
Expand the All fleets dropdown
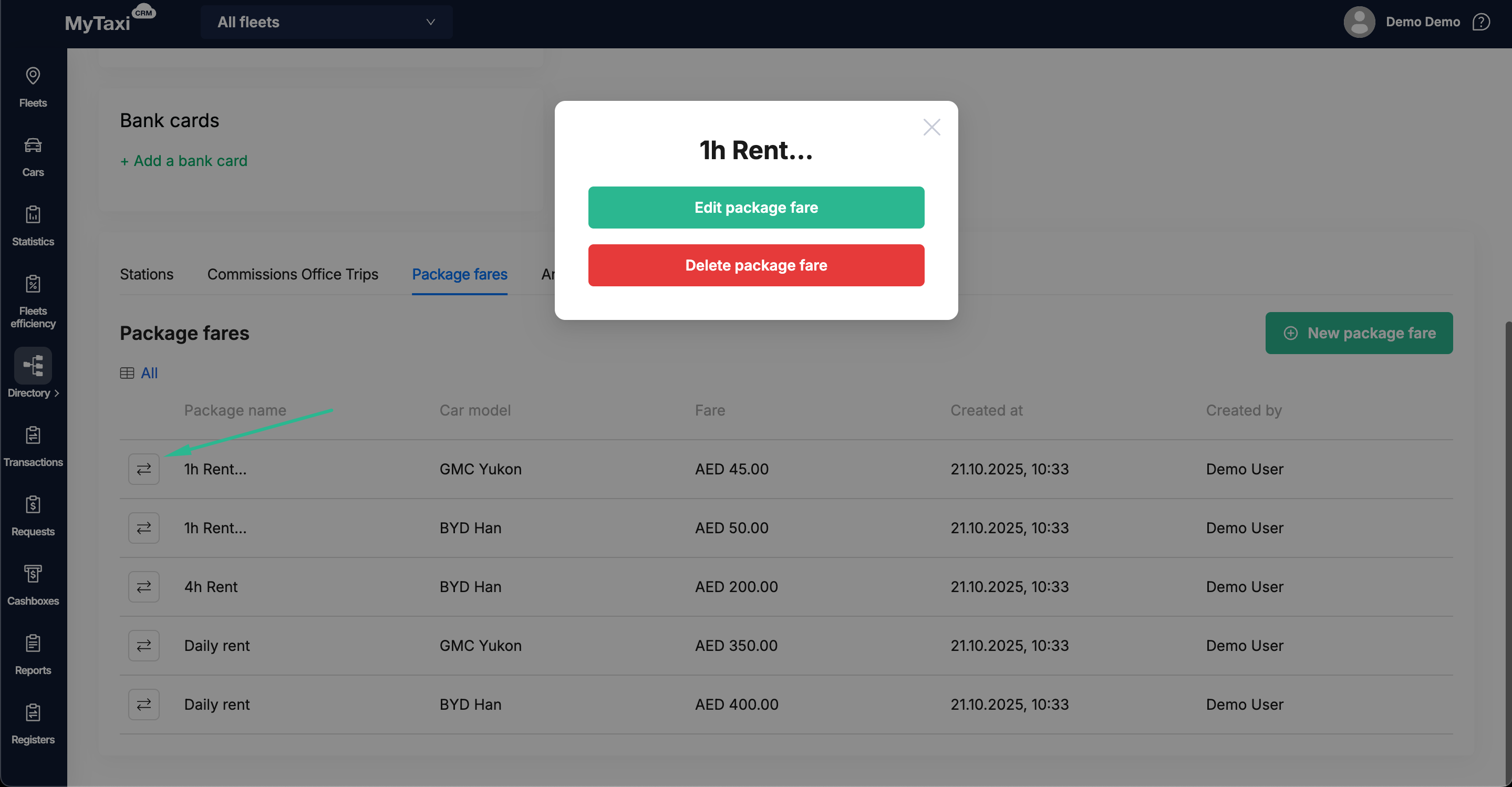(x=326, y=22)
